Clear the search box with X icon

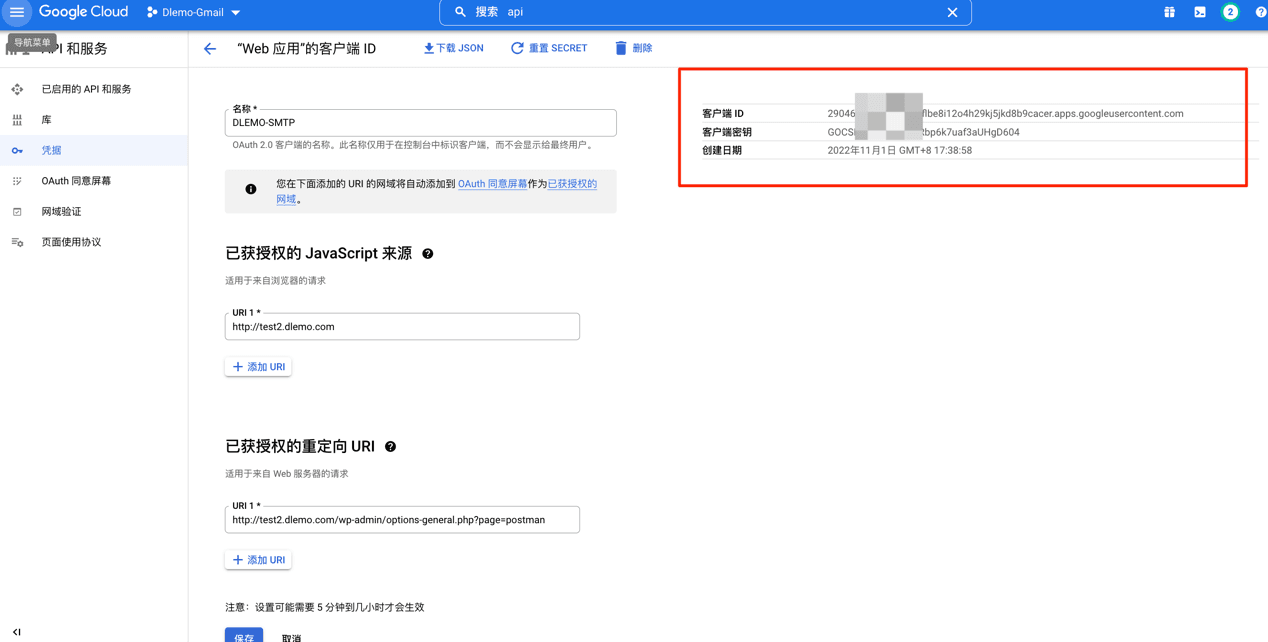tap(952, 13)
